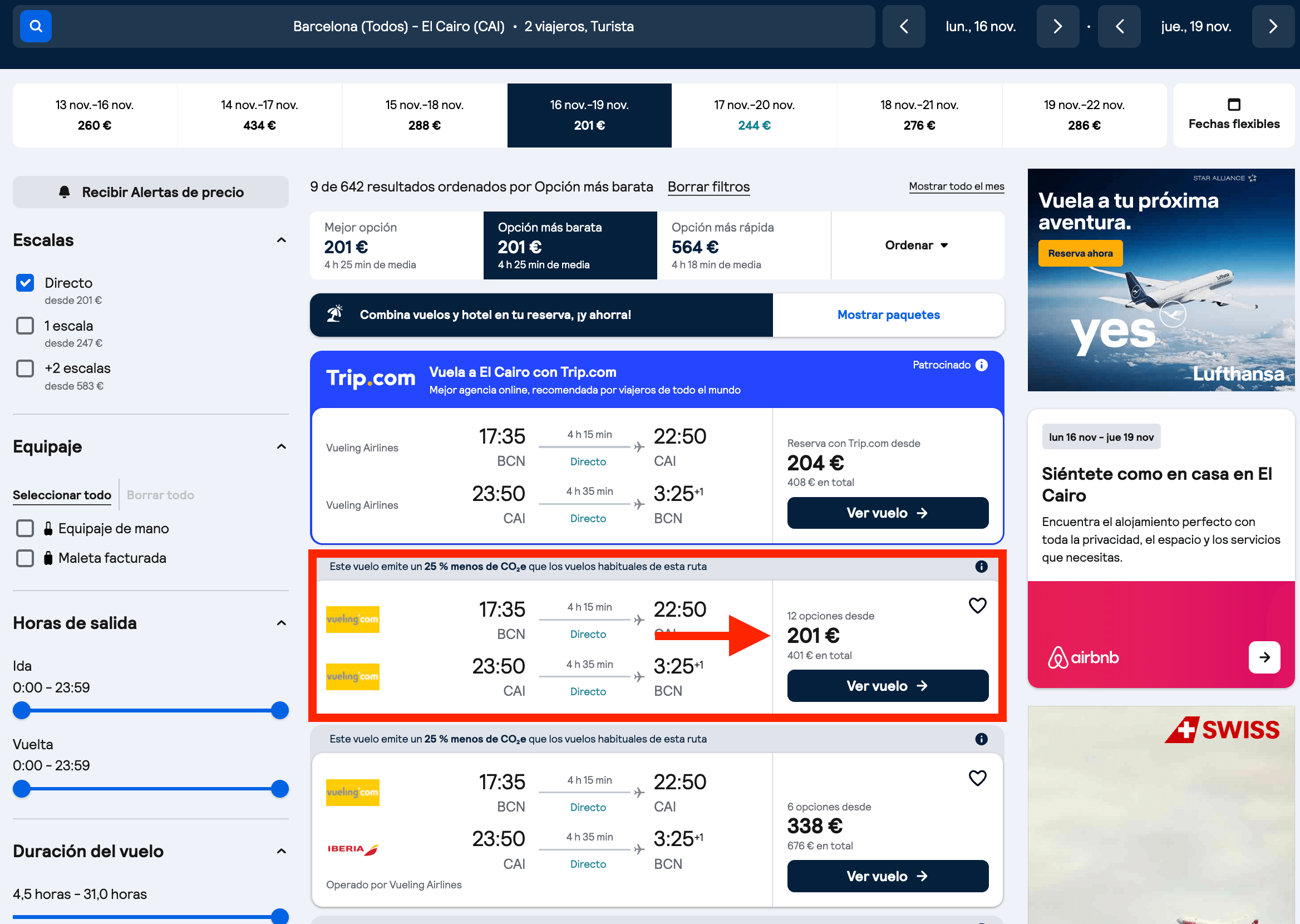Screen dimensions: 1300x924
Task: Click the selected 16 nov.-19 nov. date tab
Action: point(589,116)
